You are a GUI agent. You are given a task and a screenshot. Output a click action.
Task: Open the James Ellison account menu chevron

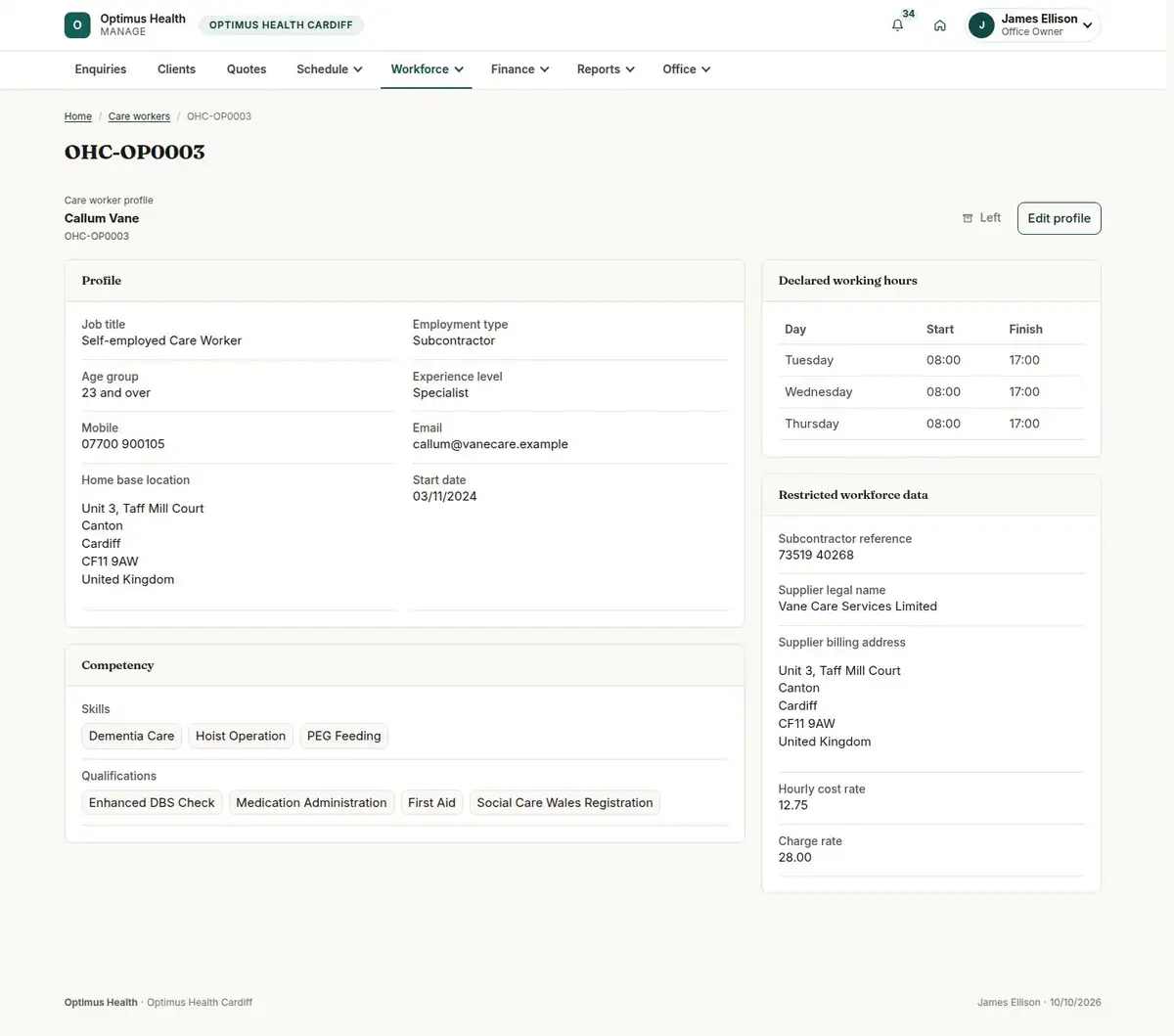coord(1087,25)
